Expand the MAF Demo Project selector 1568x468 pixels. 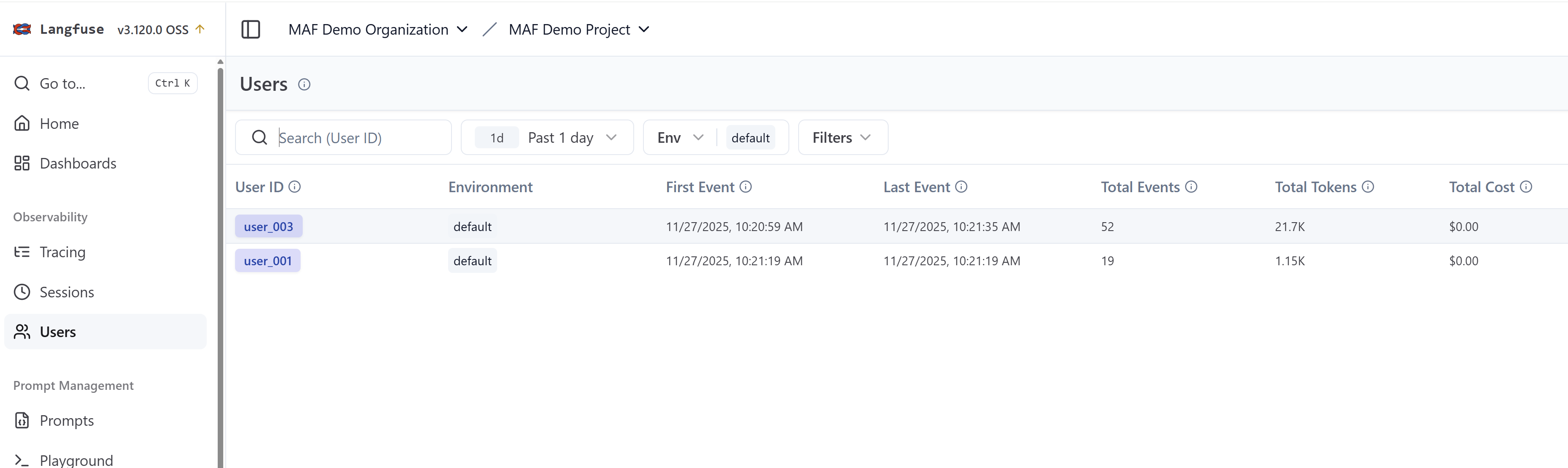[x=578, y=29]
